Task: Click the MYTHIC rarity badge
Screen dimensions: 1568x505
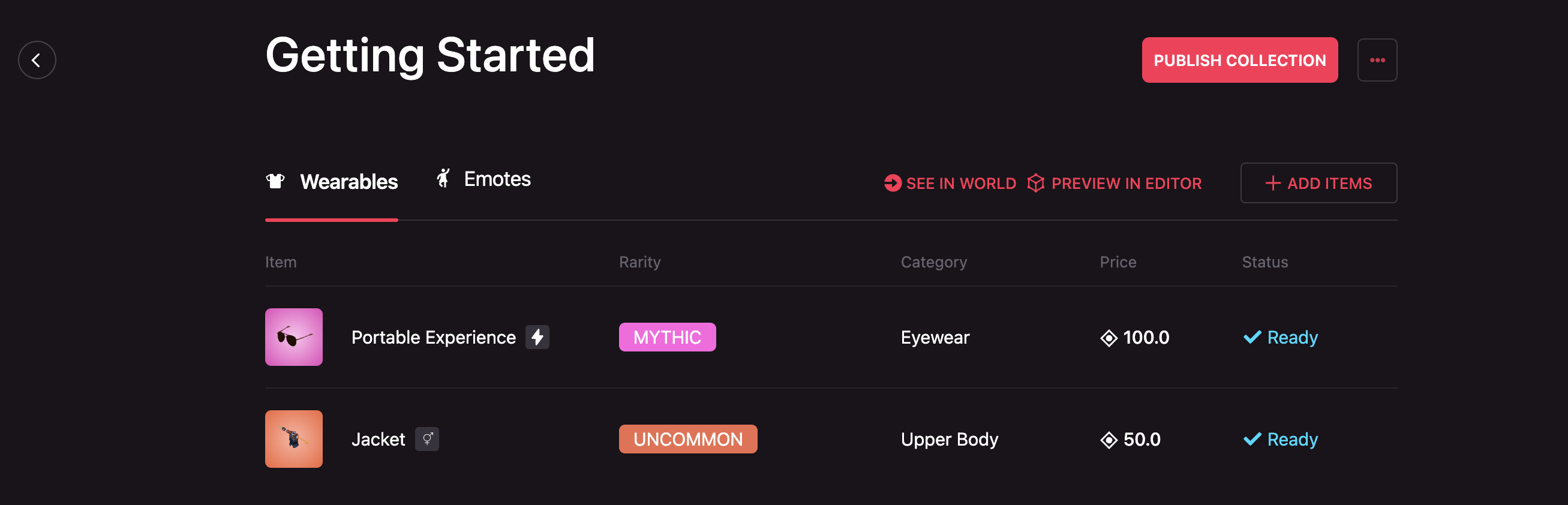Action: (667, 337)
